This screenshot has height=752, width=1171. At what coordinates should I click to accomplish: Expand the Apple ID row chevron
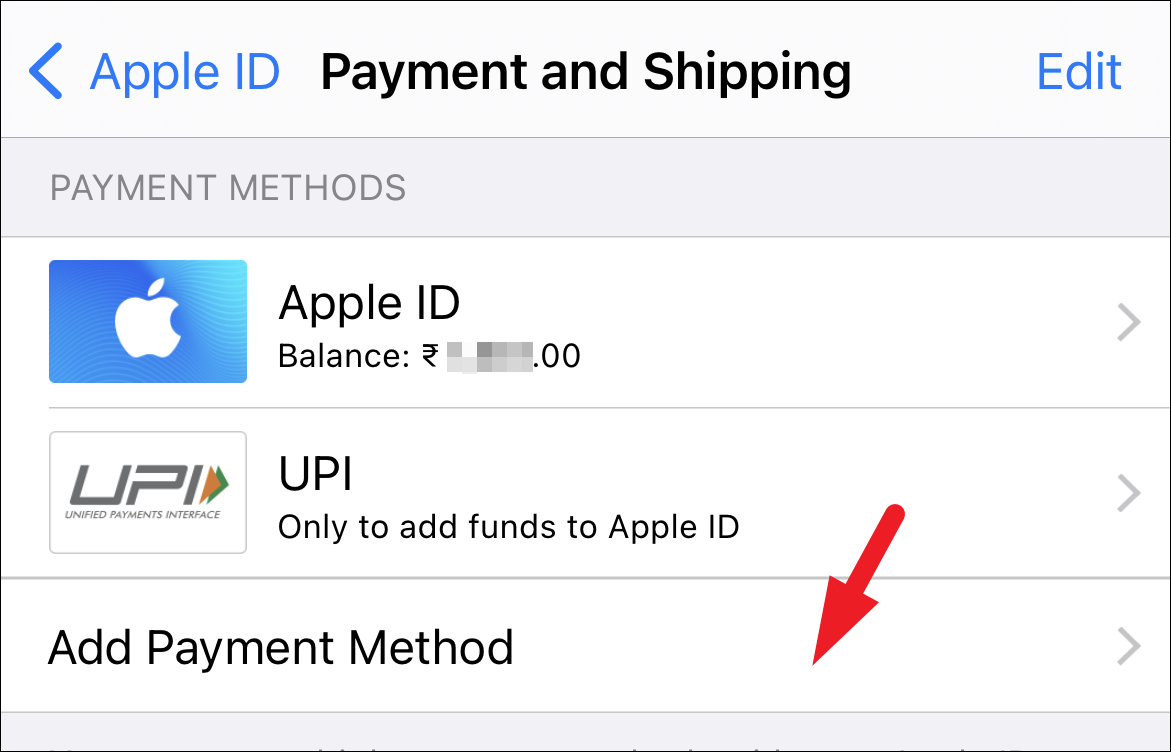[1128, 321]
